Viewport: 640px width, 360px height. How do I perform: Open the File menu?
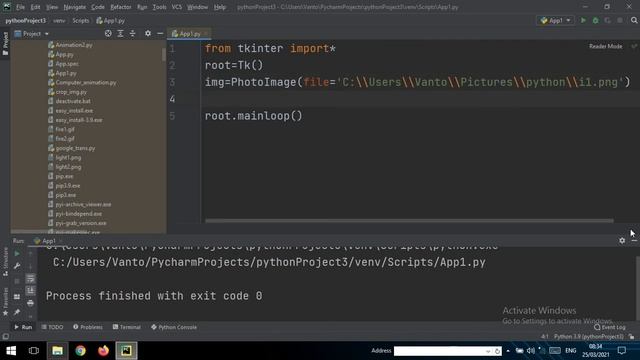20,7
